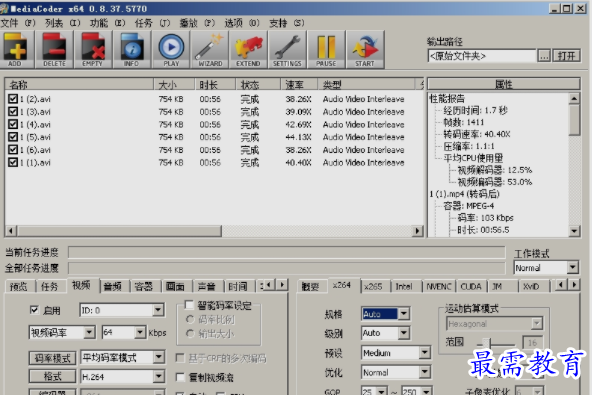
Task: Launch the WIZARD toolbar icon
Action: [x=210, y=49]
